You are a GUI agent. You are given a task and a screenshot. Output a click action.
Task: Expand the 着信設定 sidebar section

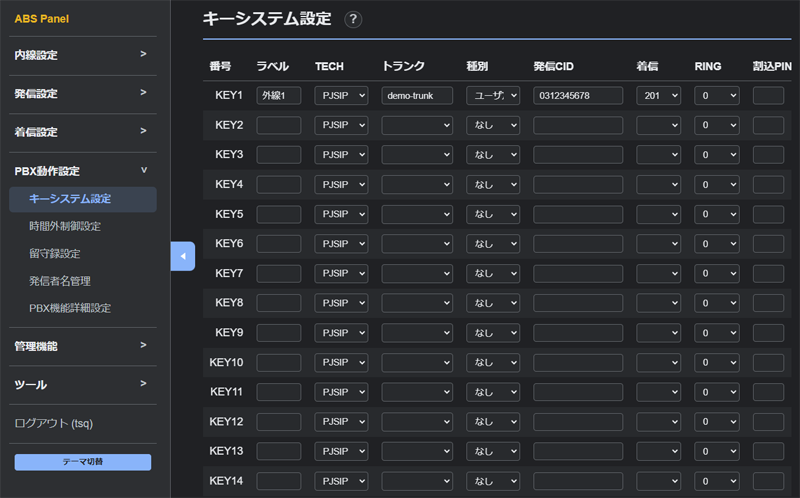80,132
